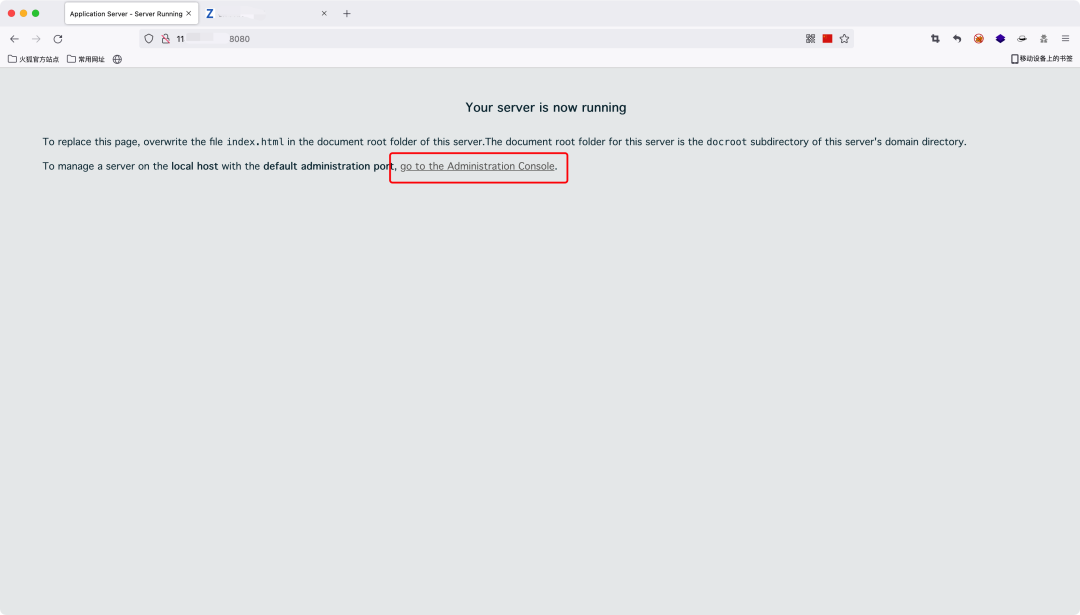1080x615 pixels.
Task: Go back to the previous page
Action: (x=14, y=39)
